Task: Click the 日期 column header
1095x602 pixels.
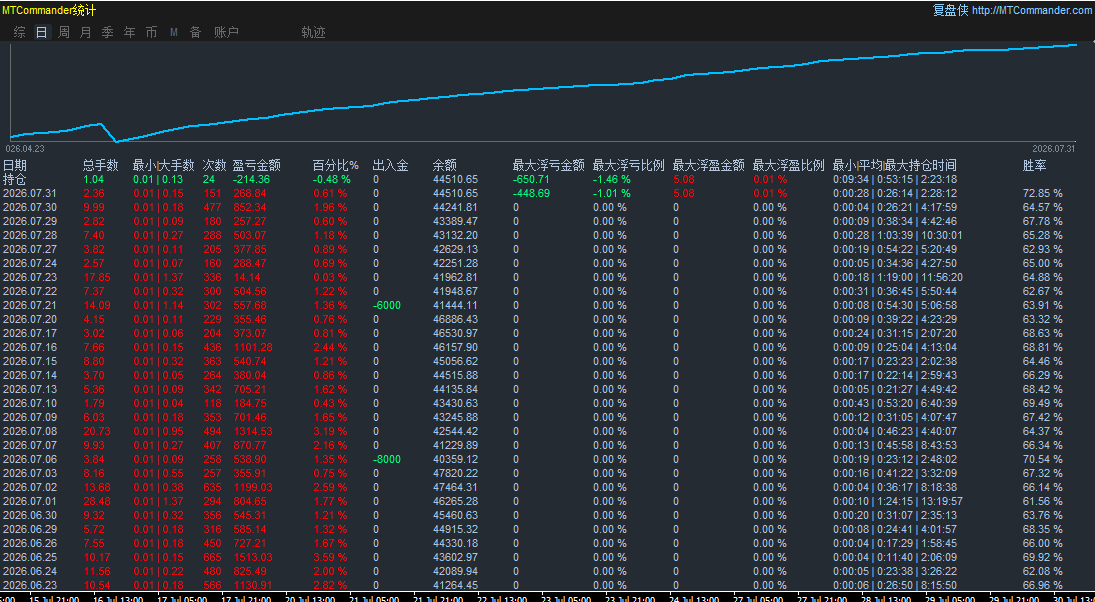Action: pos(15,166)
